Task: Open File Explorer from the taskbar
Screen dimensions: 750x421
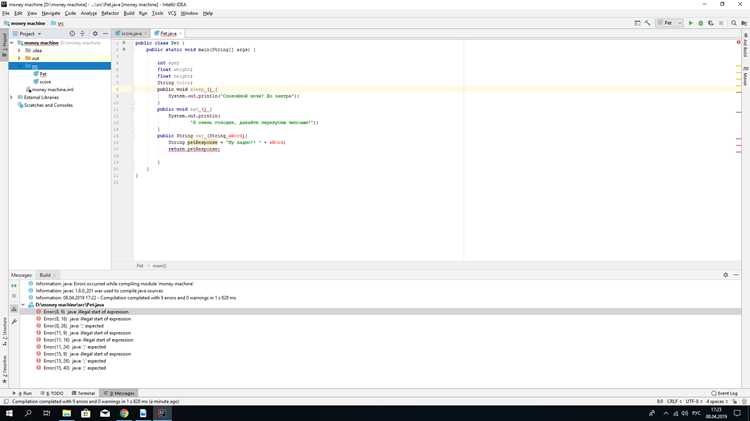Action: (x=66, y=413)
